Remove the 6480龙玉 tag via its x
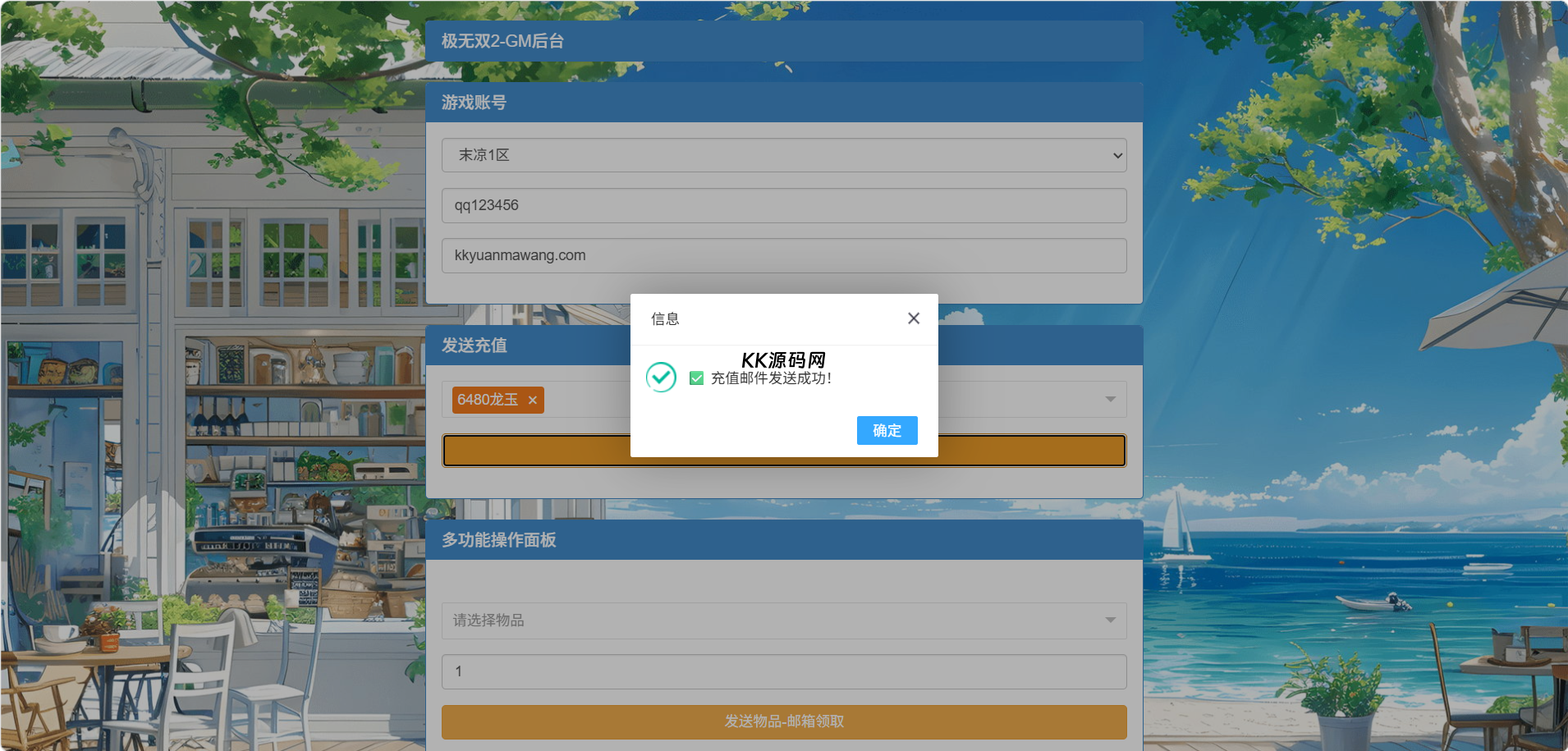The image size is (1568, 751). (x=533, y=401)
